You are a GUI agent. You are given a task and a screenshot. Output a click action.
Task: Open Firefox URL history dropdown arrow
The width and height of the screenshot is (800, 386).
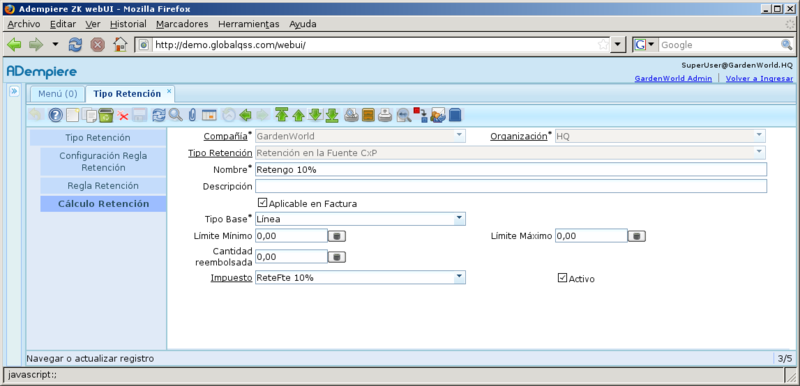click(x=618, y=45)
